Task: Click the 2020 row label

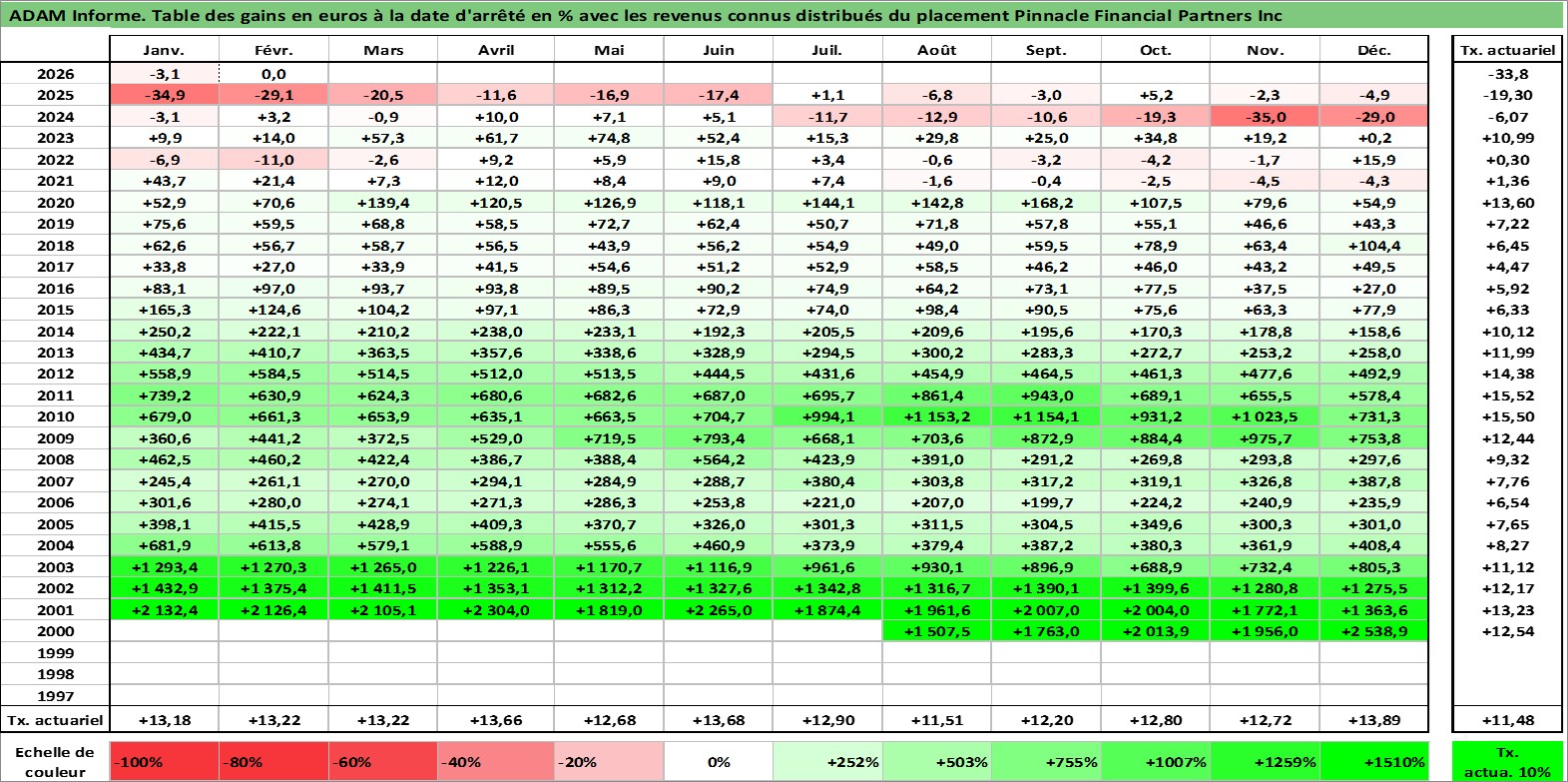Action: (x=55, y=203)
